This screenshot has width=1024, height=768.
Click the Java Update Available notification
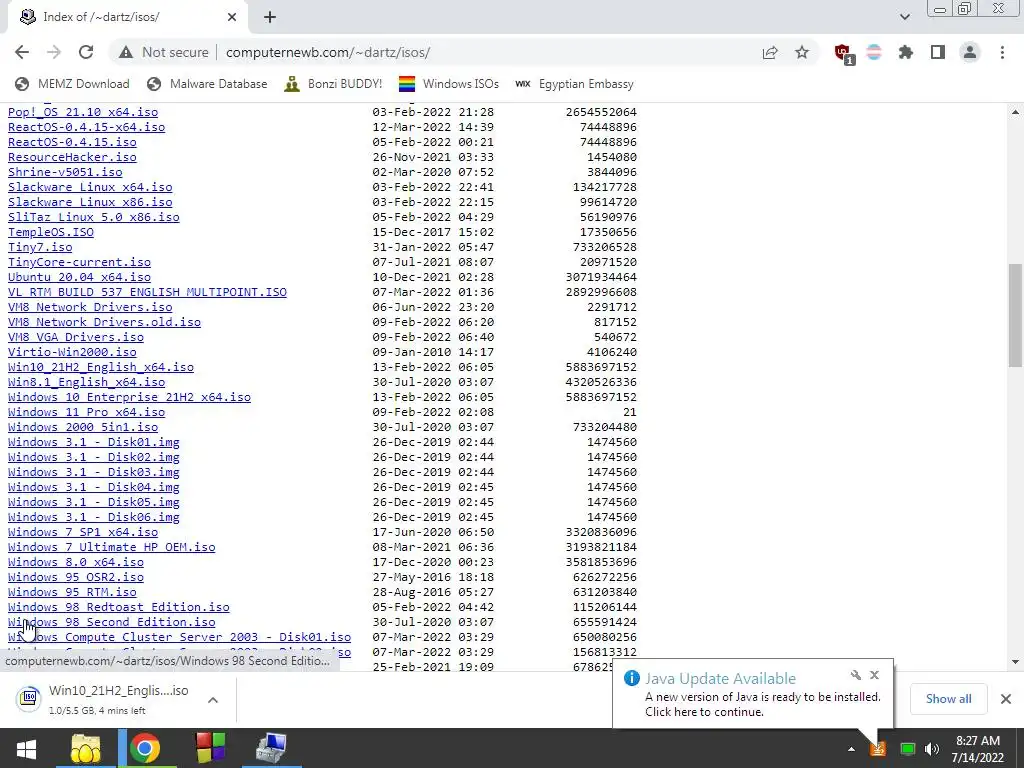752,694
